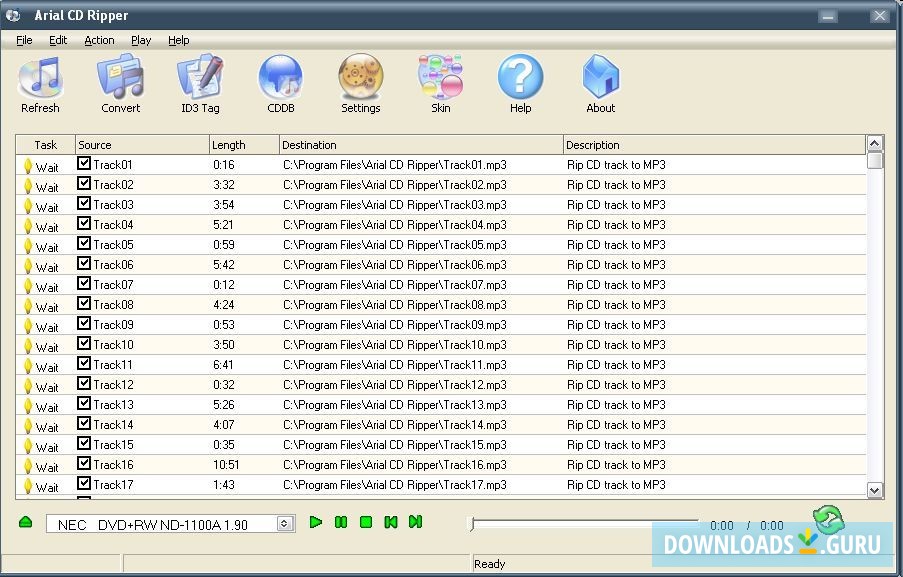
Task: Uncheck the Track08 checkbox
Action: click(x=84, y=303)
